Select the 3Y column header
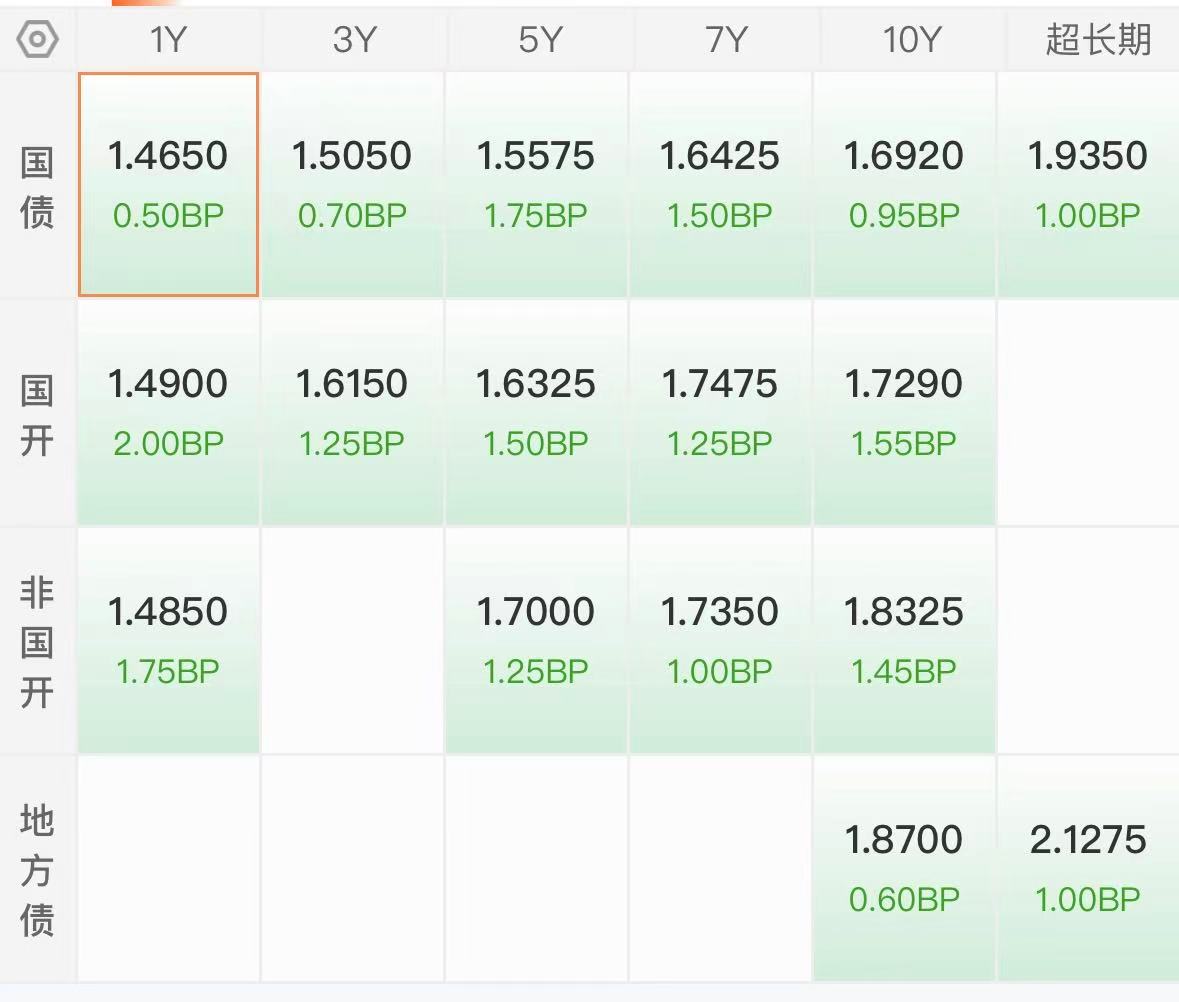Viewport: 1179px width, 1002px height. point(354,40)
